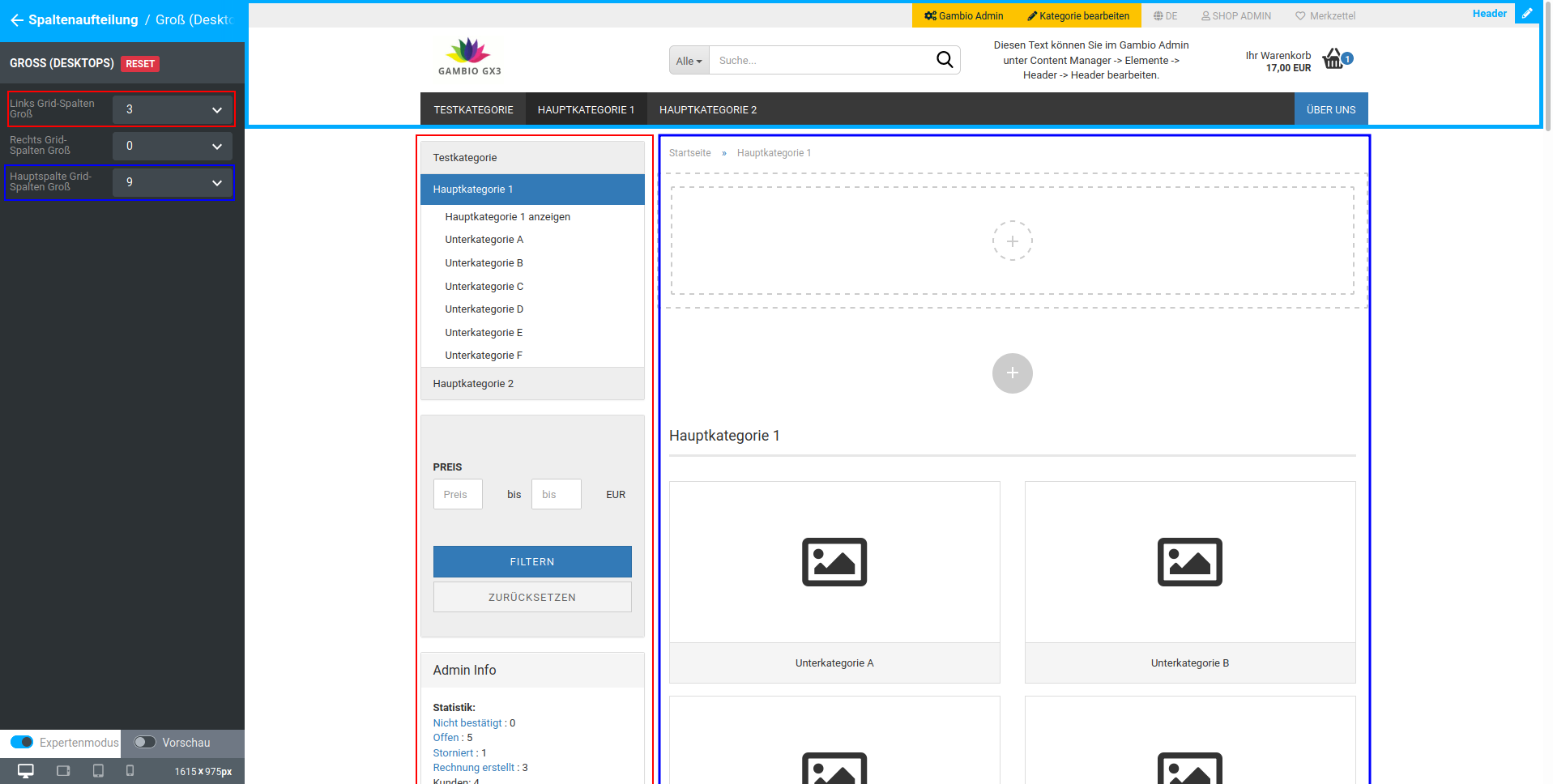
Task: Switch to smartphone viewport
Action: pos(130,771)
